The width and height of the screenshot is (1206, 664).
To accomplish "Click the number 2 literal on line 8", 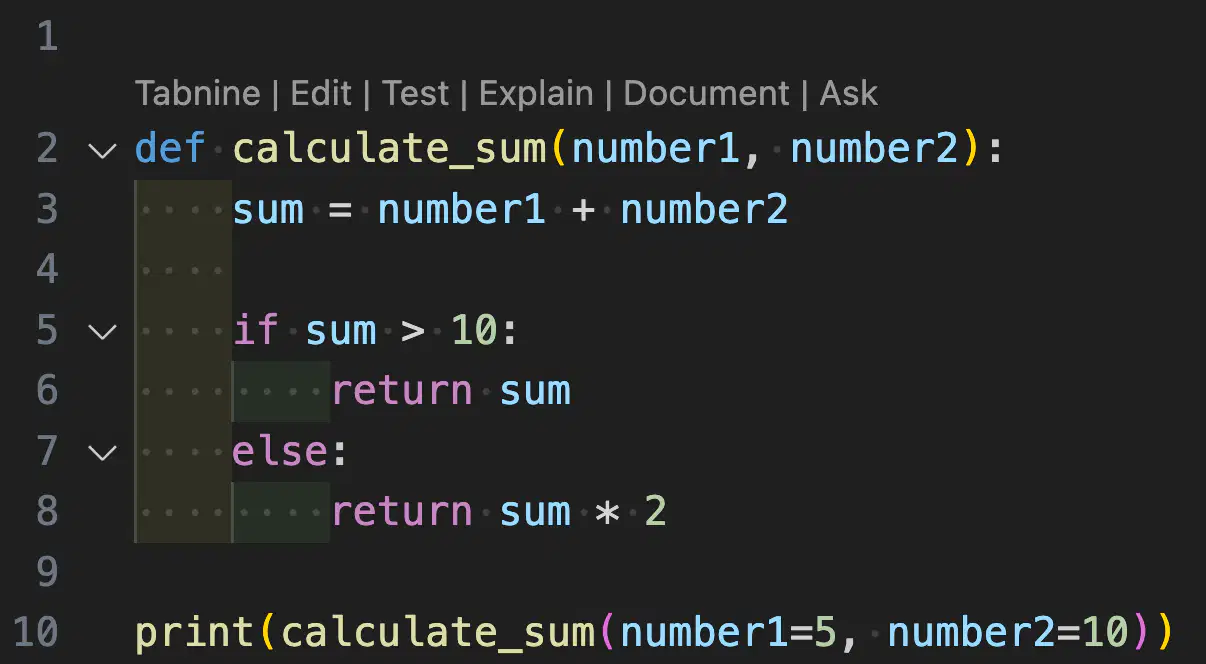I will [655, 511].
